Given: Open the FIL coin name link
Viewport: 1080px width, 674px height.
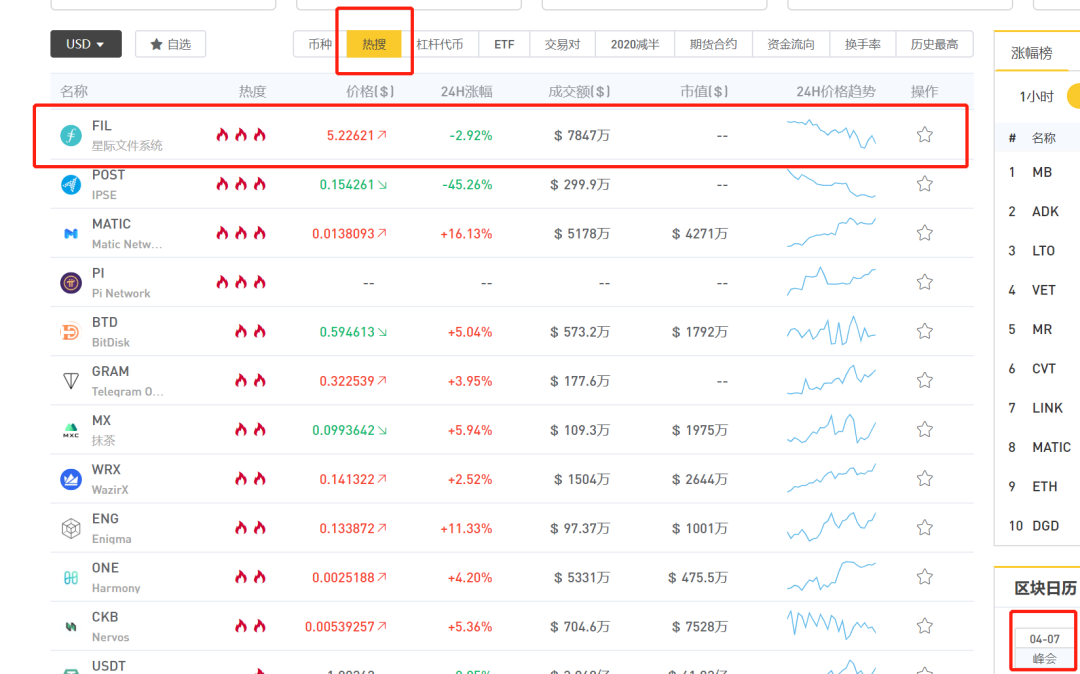Looking at the screenshot, I should (101, 126).
